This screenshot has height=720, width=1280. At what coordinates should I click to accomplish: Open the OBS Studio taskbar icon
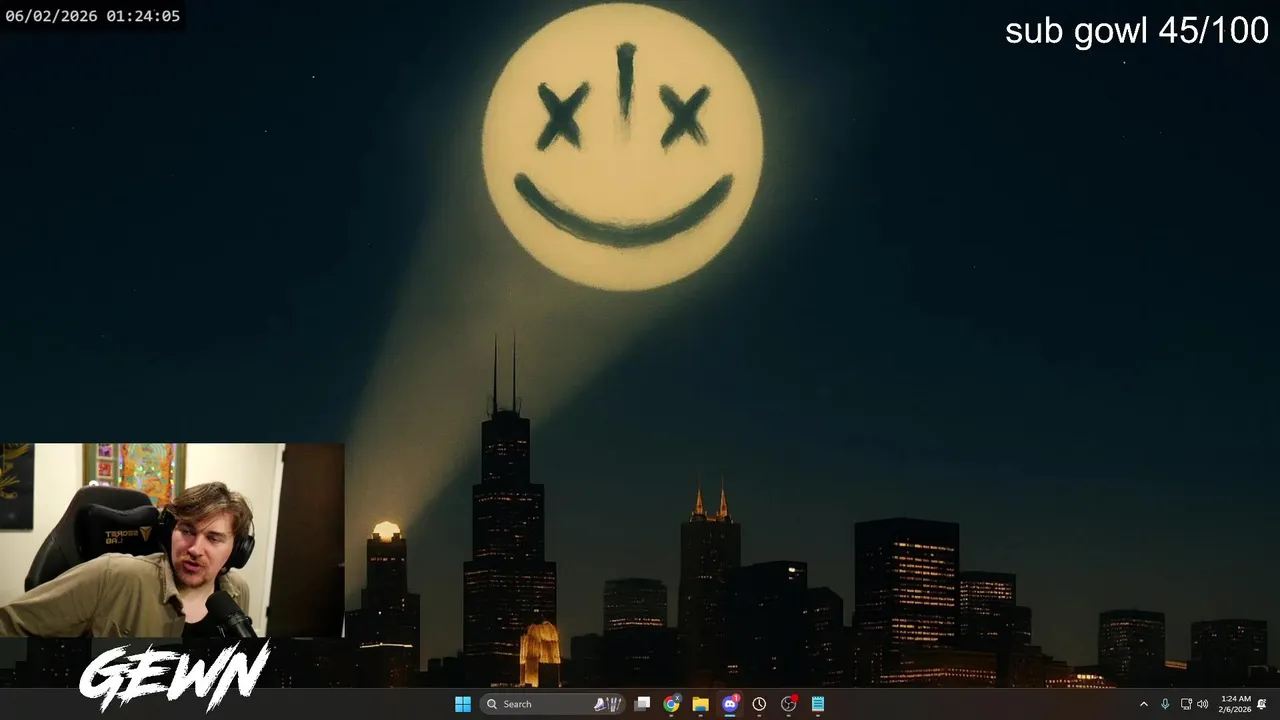coord(789,704)
